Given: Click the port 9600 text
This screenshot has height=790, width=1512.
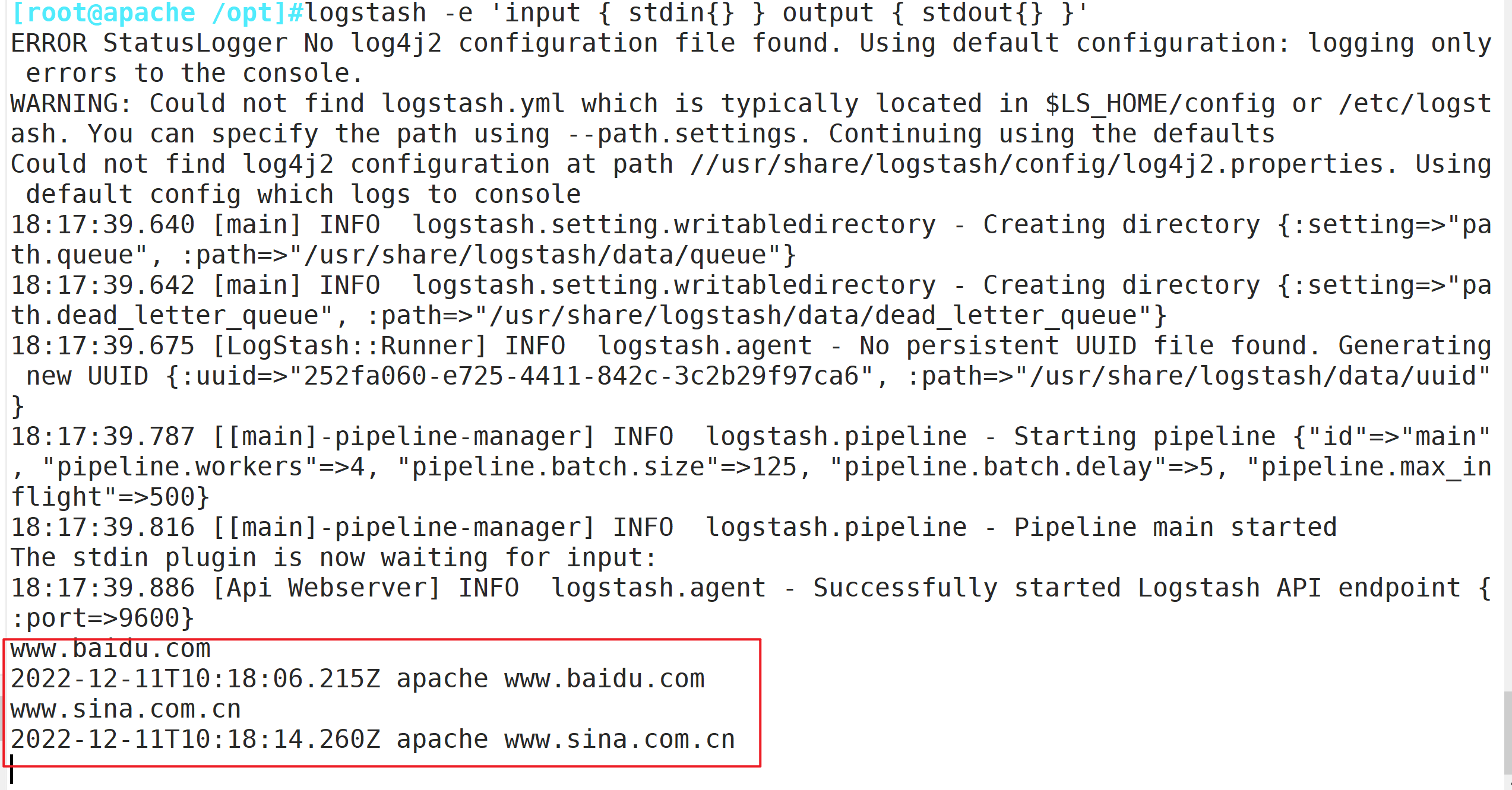Looking at the screenshot, I should 103,618.
